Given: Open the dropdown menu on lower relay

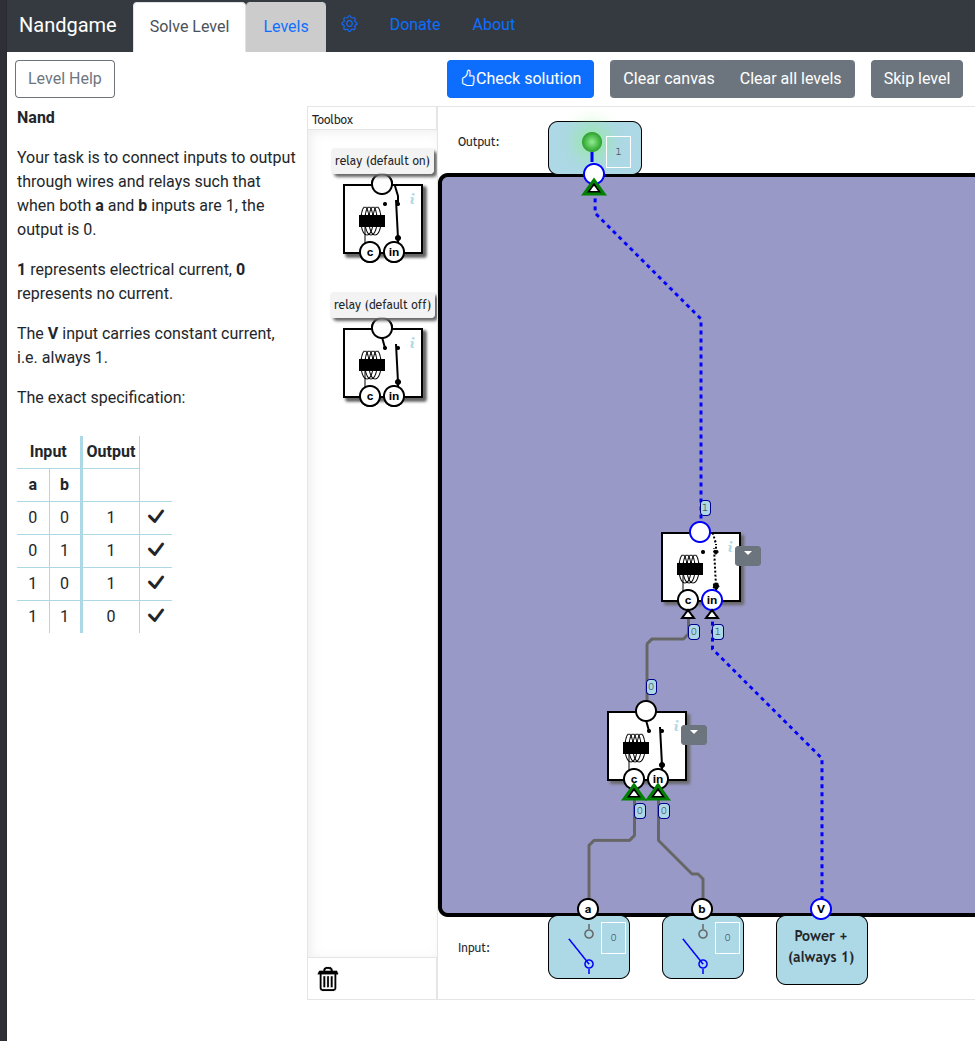Looking at the screenshot, I should click(x=694, y=735).
